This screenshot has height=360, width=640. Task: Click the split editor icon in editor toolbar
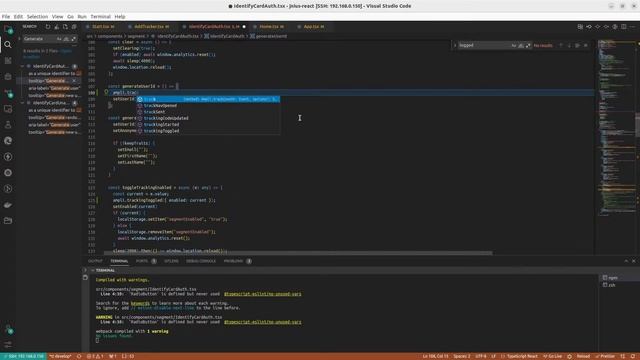pyautogui.click(x=623, y=27)
